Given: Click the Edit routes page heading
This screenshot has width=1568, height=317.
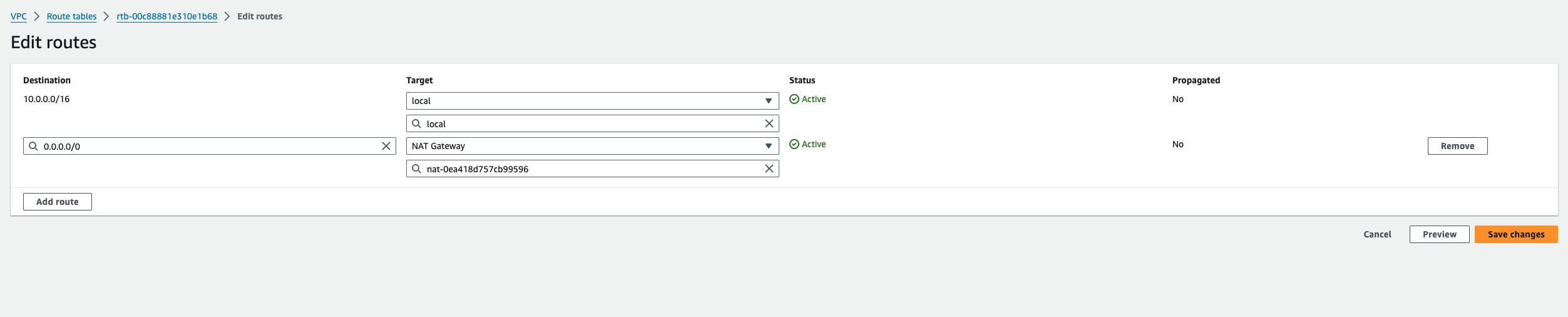Looking at the screenshot, I should pos(54,42).
